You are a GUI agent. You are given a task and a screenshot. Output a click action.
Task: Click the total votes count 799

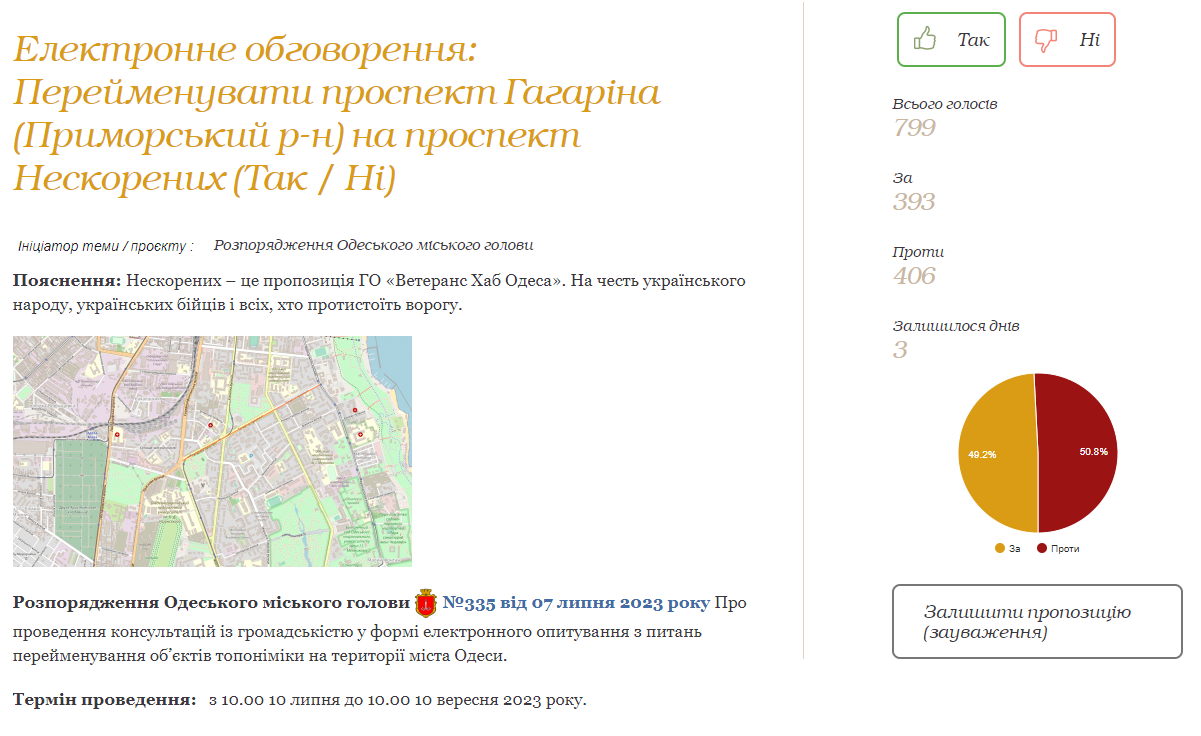point(913,127)
